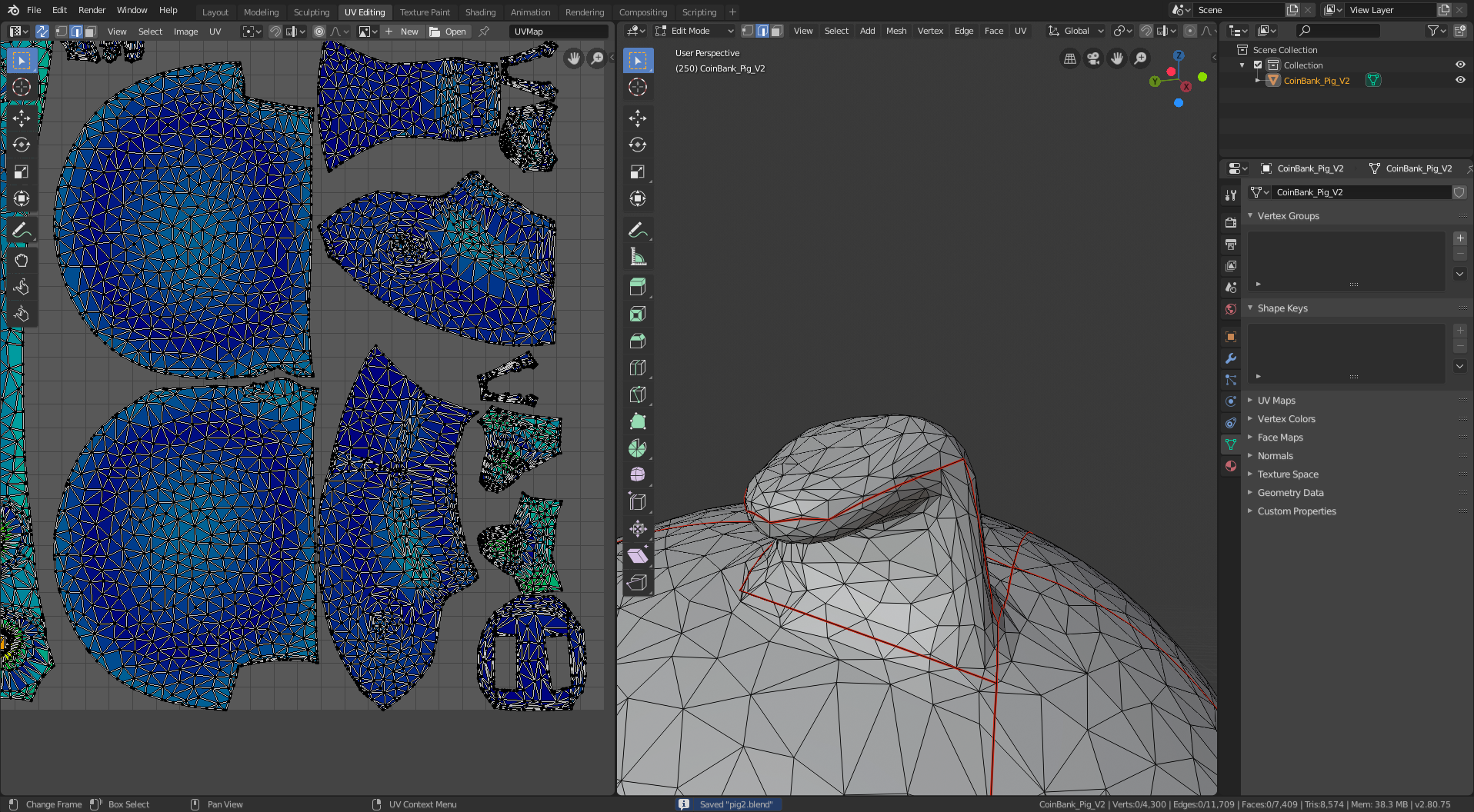Viewport: 1474px width, 812px height.
Task: Select the Bevel tool
Action: point(638,341)
